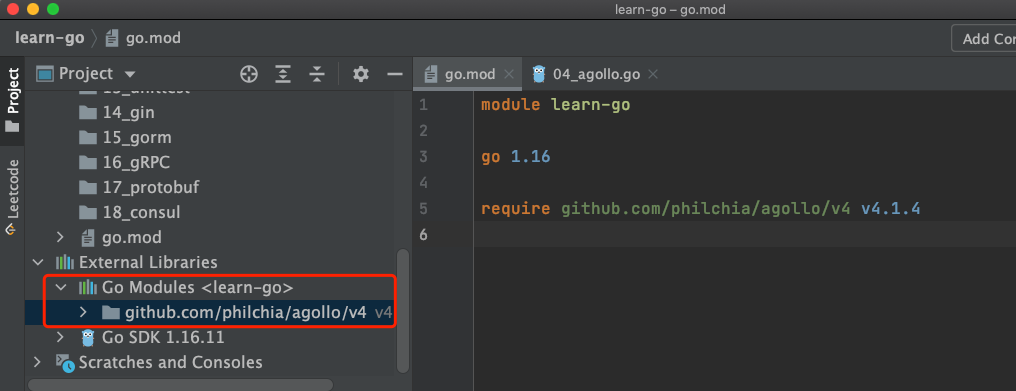Click the Scratches and Consoles icon

coord(64,362)
